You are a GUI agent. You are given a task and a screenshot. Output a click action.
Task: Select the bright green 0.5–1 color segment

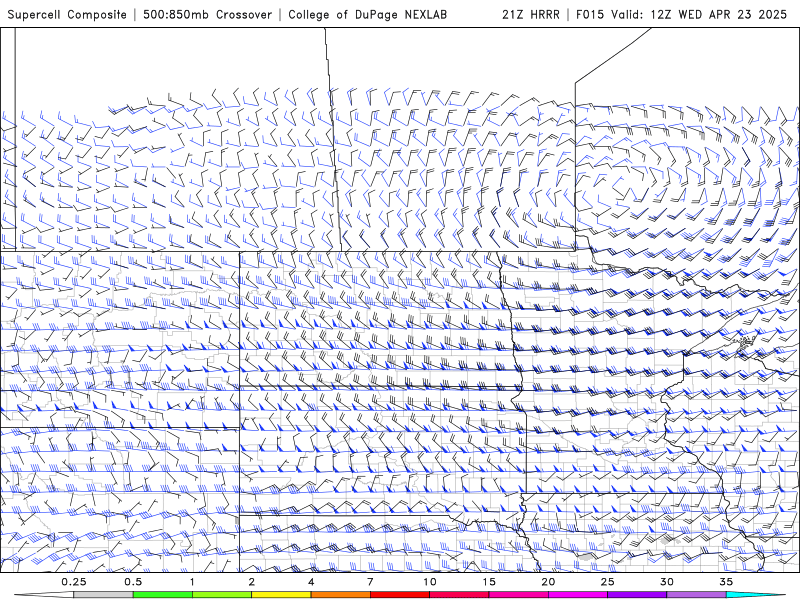(162, 595)
